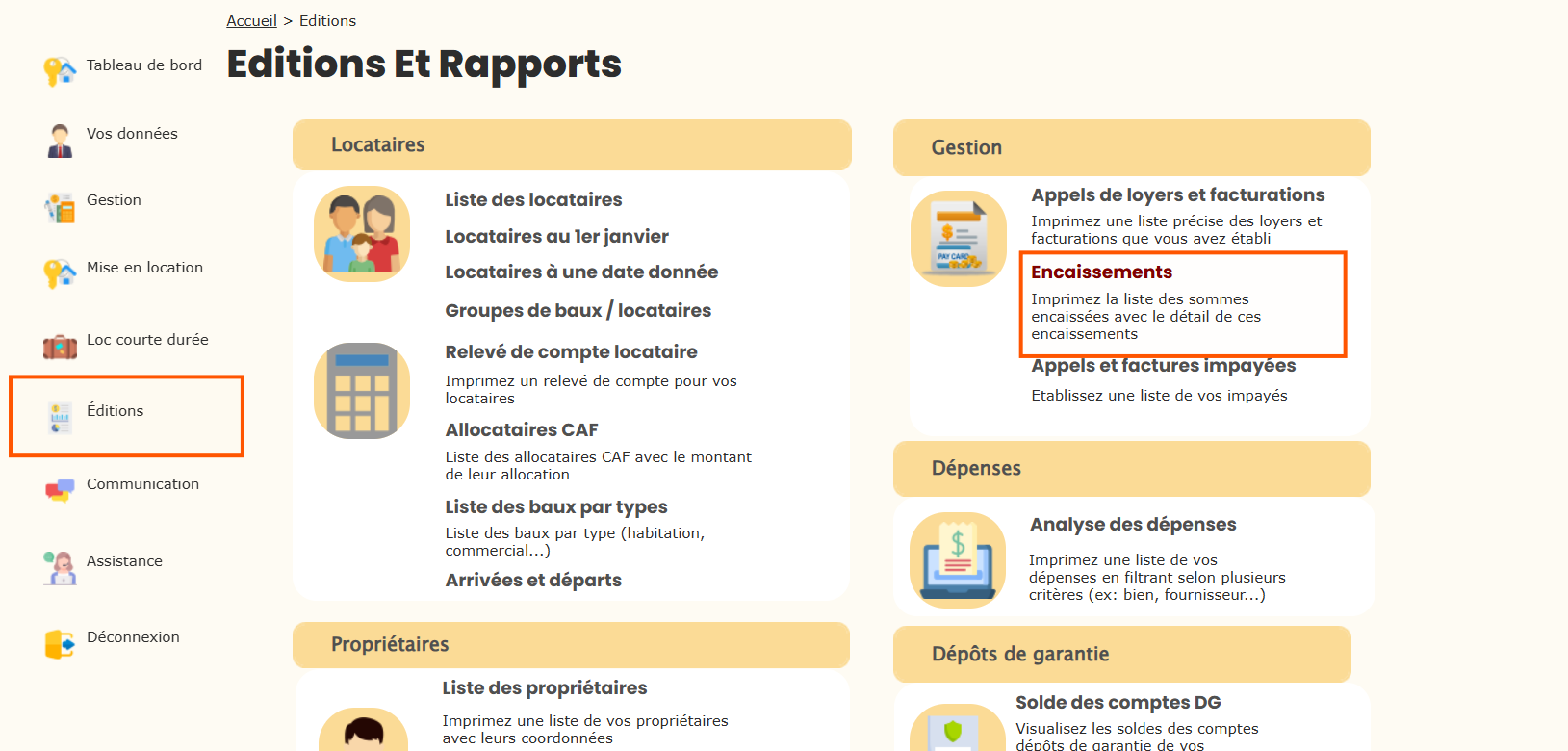Image resolution: width=1568 pixels, height=751 pixels.
Task: Click the family icon in Locataires section
Action: pos(362,234)
